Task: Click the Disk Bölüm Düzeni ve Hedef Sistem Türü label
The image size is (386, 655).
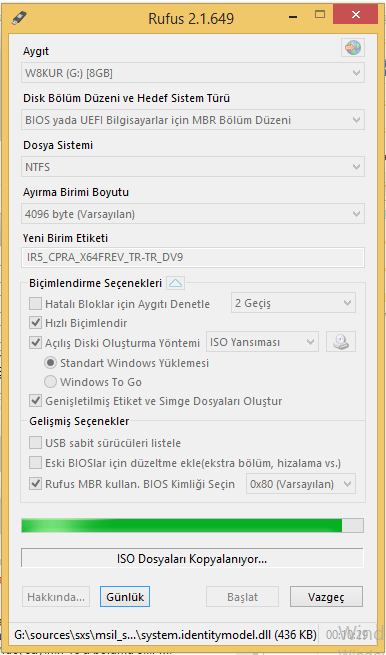Action: (126, 99)
